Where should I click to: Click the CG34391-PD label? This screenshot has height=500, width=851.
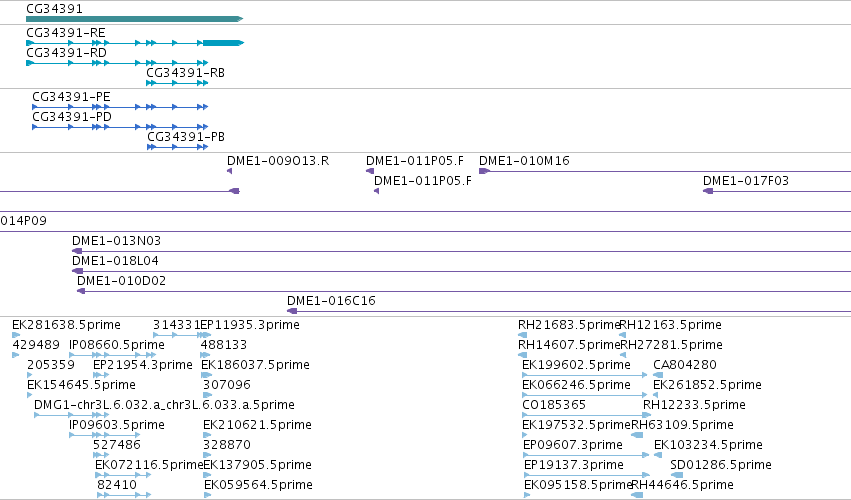(72, 117)
